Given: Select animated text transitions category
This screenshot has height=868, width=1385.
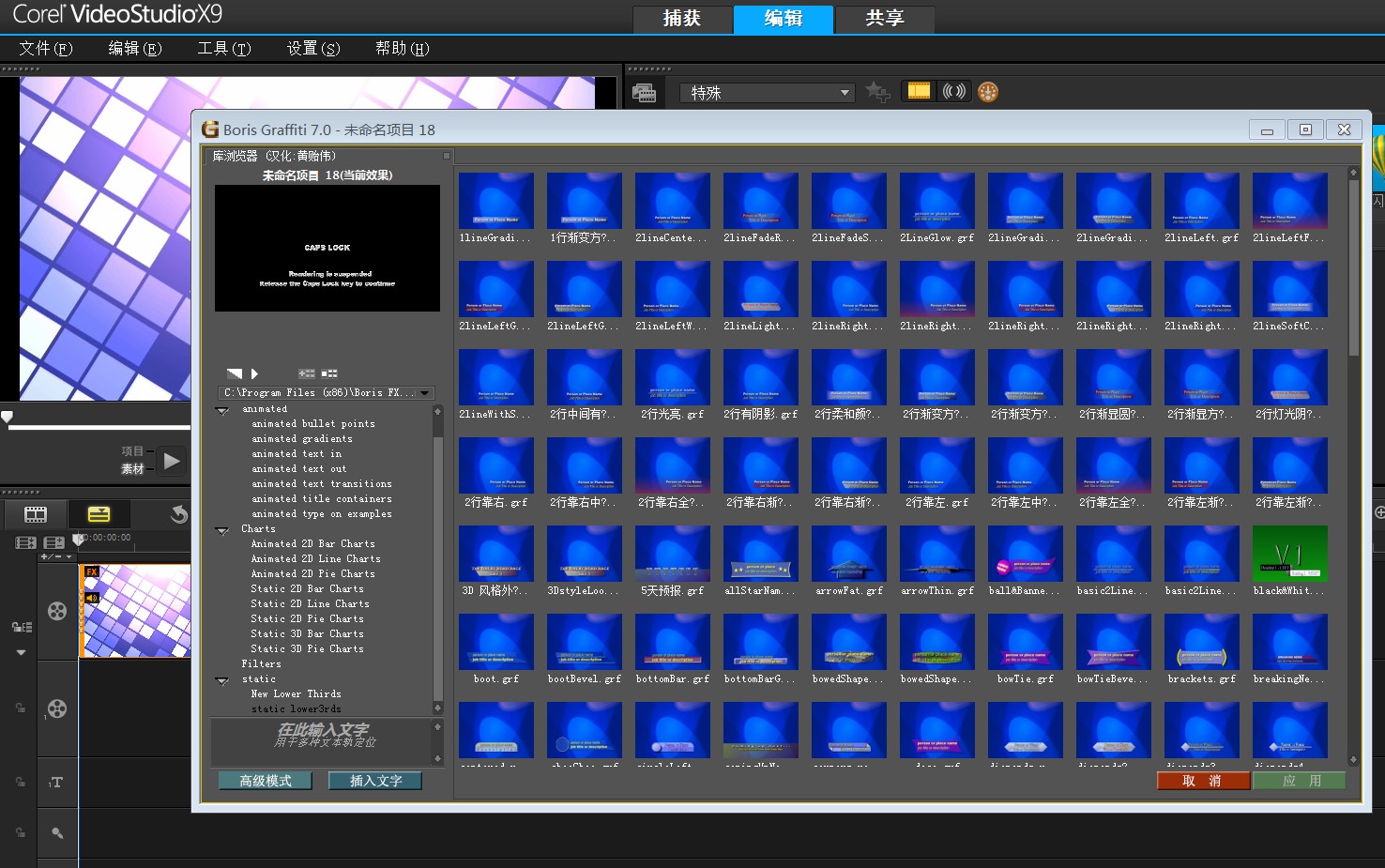Looking at the screenshot, I should (x=321, y=484).
